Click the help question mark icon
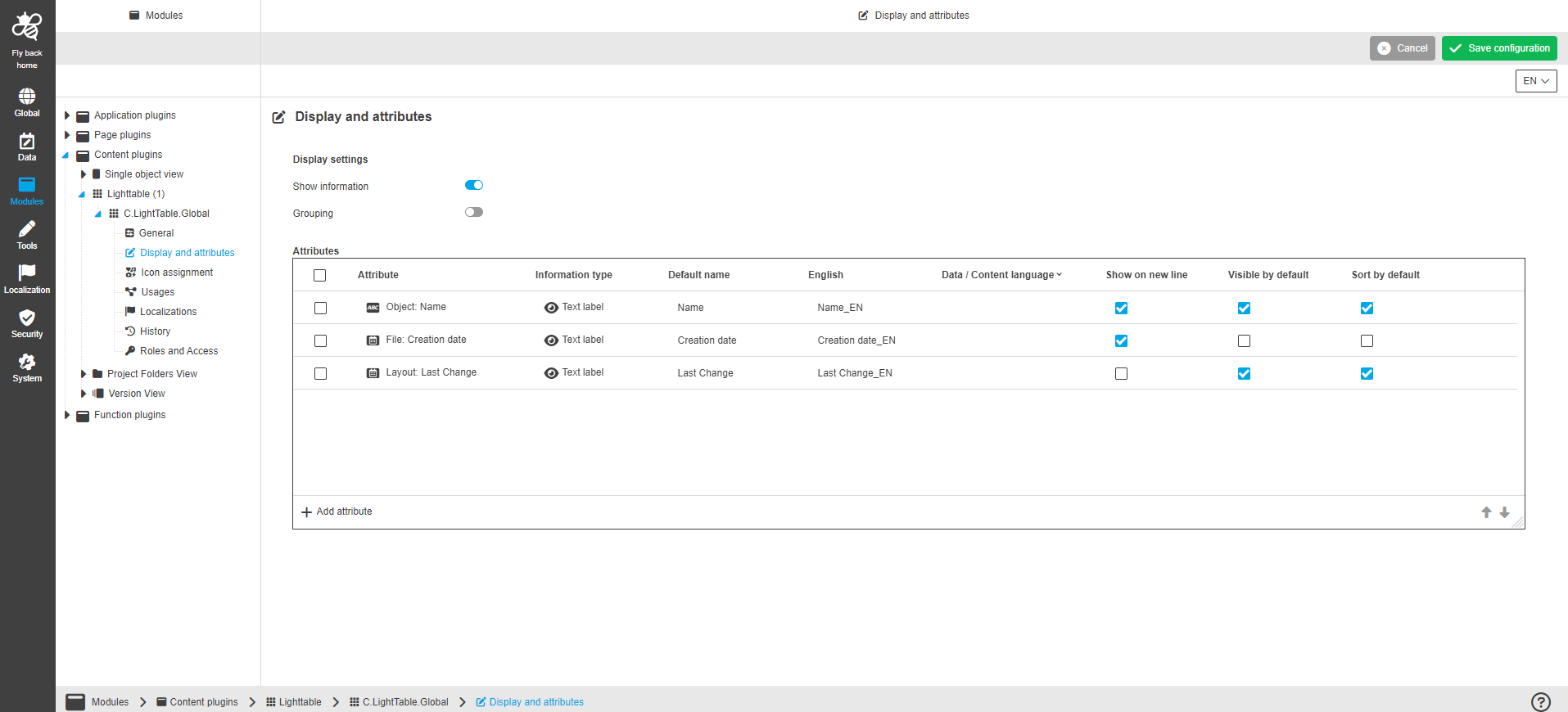Screen dimensions: 1568x712 tap(1540, 701)
